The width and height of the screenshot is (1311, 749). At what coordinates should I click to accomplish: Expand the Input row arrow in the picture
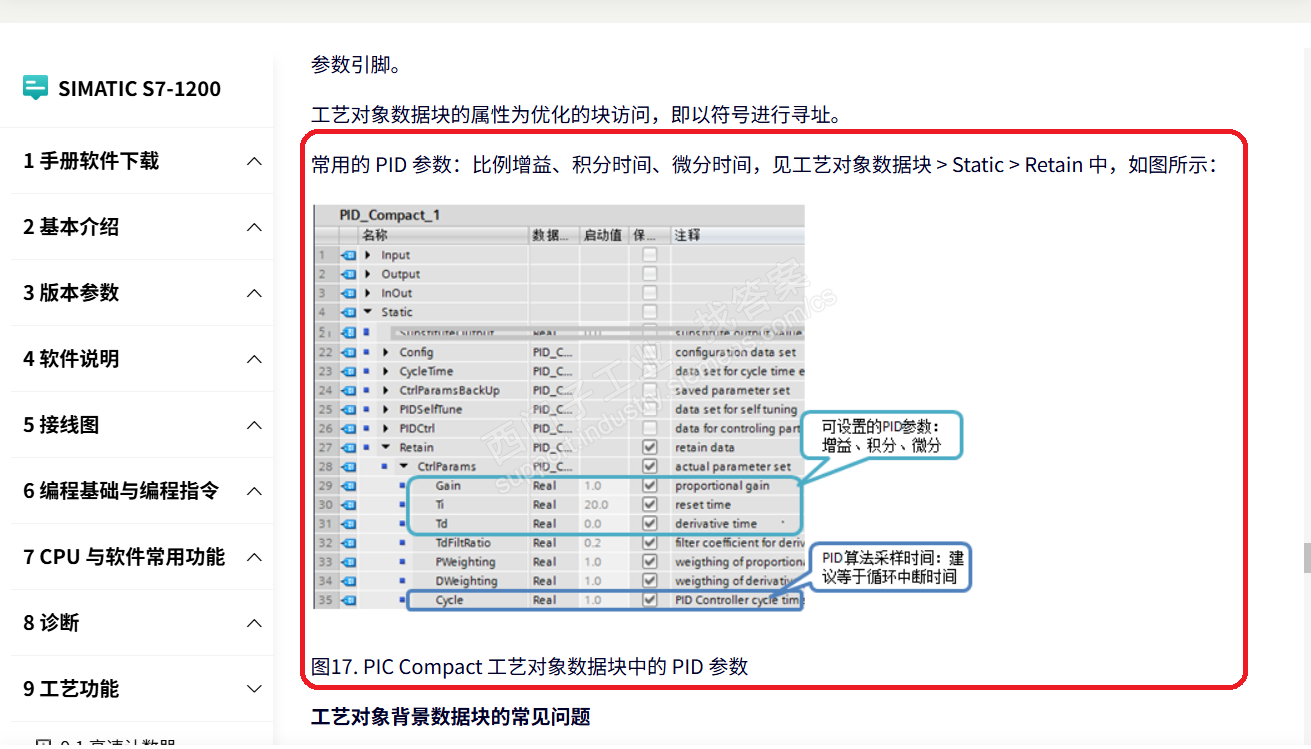click(368, 255)
